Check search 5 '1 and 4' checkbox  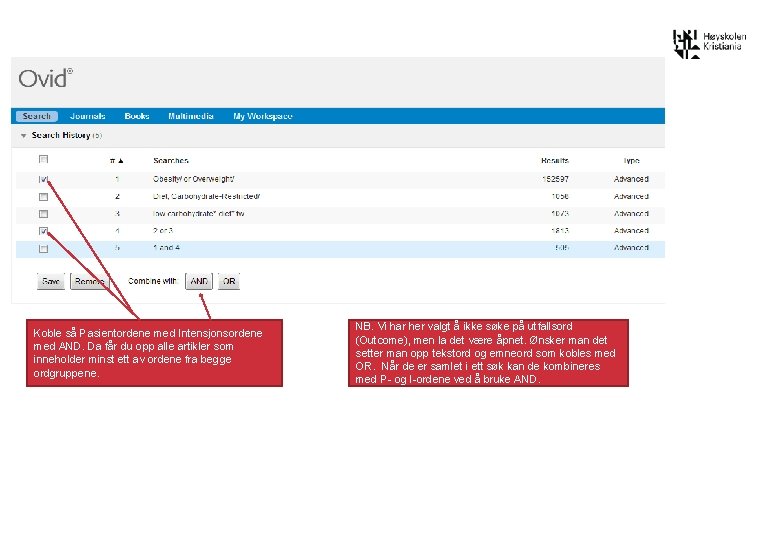tap(43, 248)
